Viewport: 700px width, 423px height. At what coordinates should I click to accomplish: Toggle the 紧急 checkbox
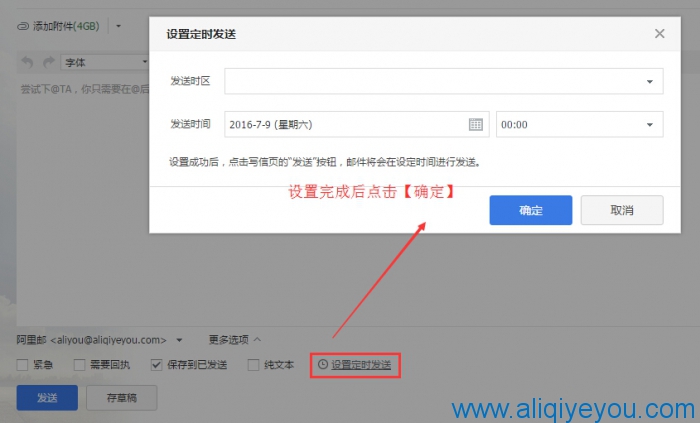22,365
